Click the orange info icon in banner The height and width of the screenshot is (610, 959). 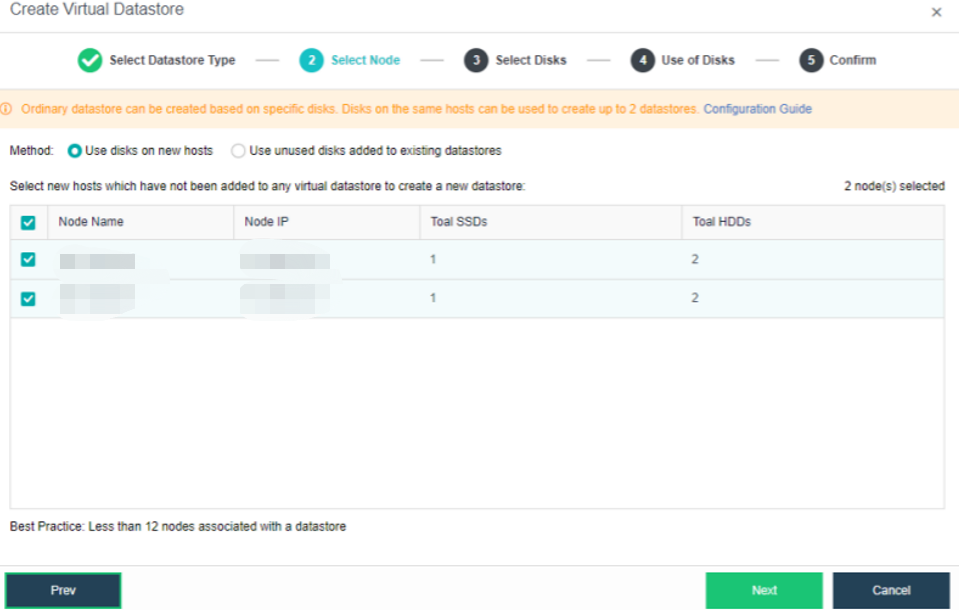pos(8,109)
